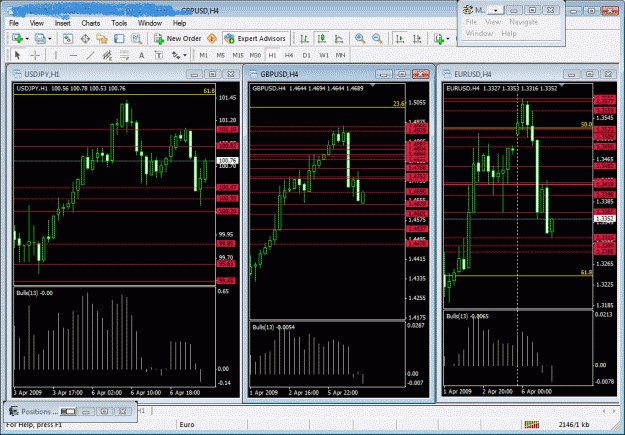
Task: Open the main Window menu
Action: (x=150, y=23)
